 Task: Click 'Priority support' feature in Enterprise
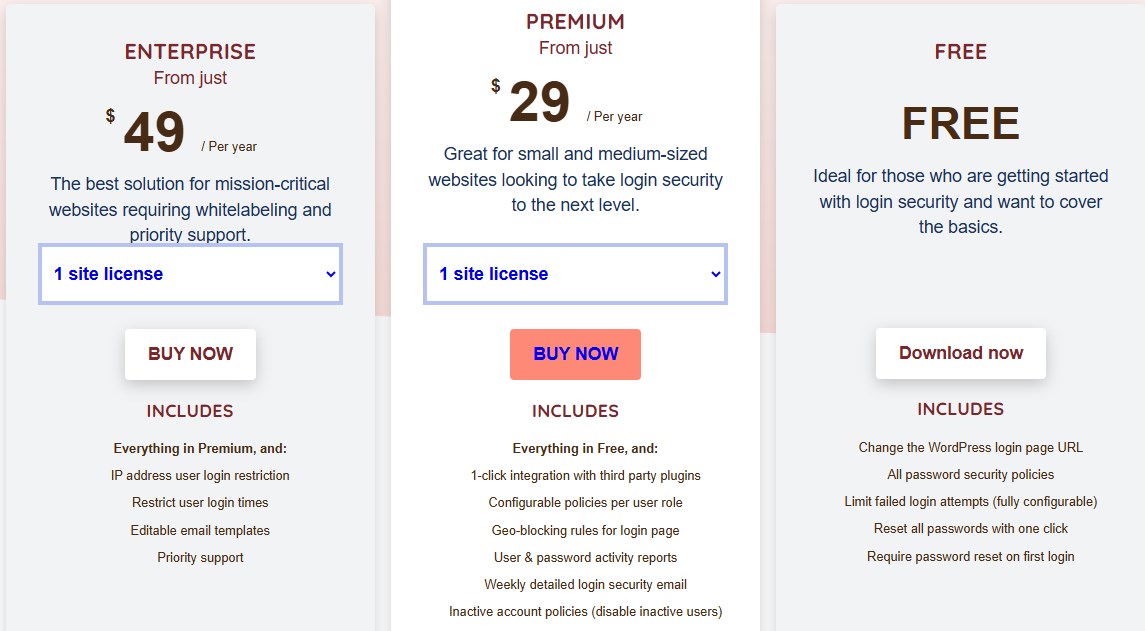[200, 558]
